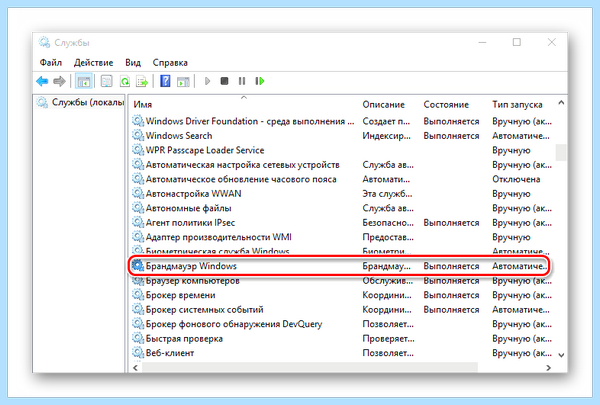
Task: Select Автоматическая настройка сетевых устройств
Action: point(341,165)
